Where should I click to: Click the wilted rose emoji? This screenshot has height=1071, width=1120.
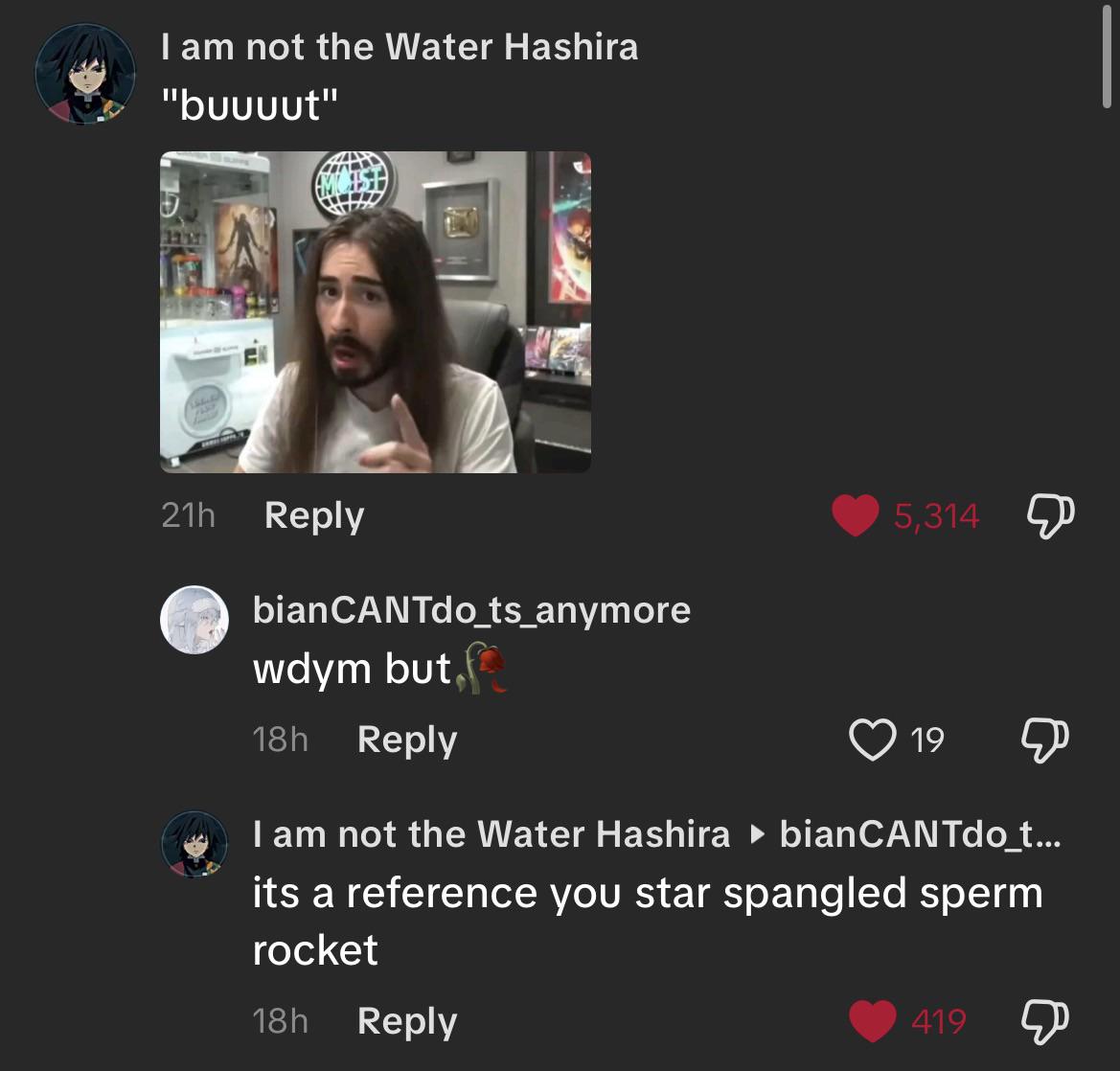coord(482,669)
